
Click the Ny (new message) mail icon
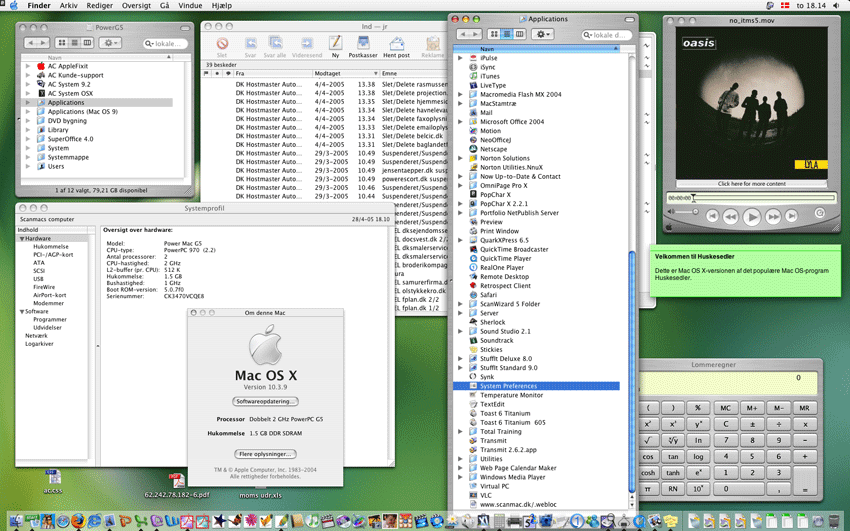pyautogui.click(x=335, y=44)
